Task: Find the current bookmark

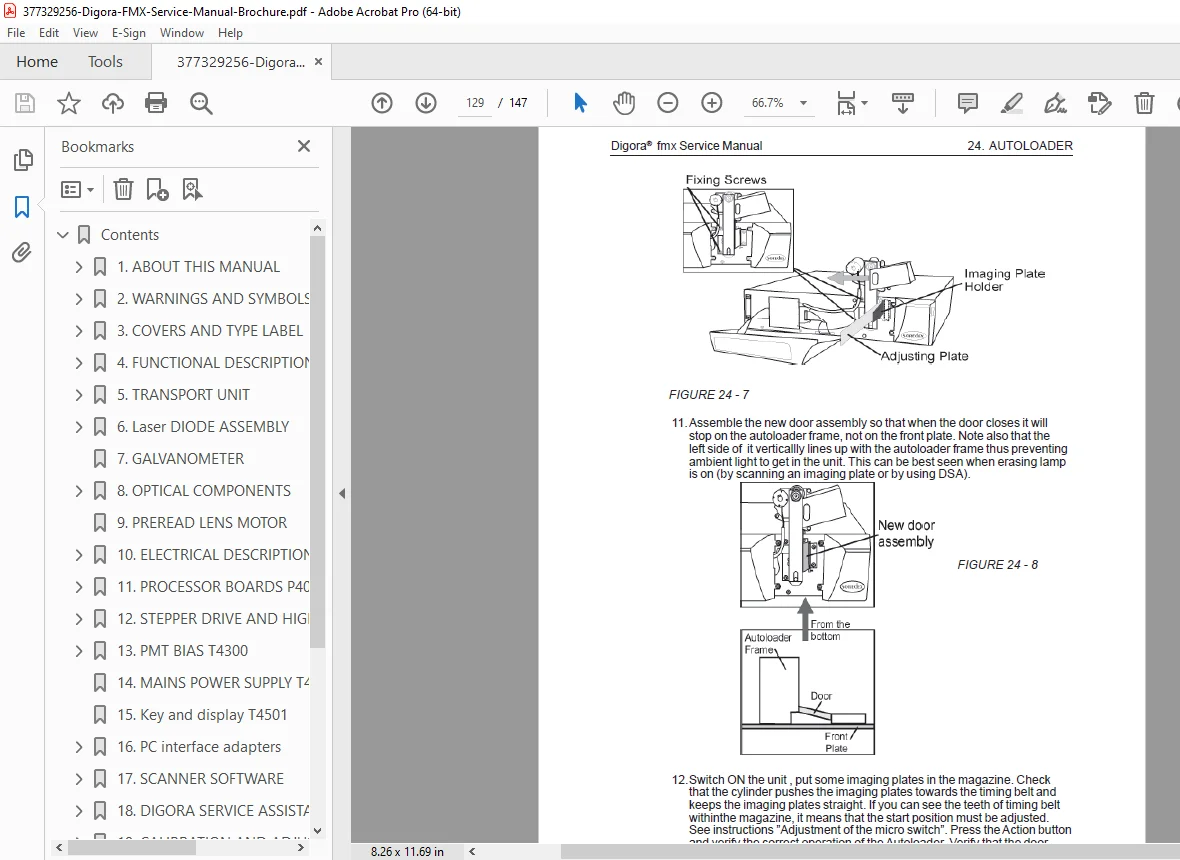Action: pos(192,190)
